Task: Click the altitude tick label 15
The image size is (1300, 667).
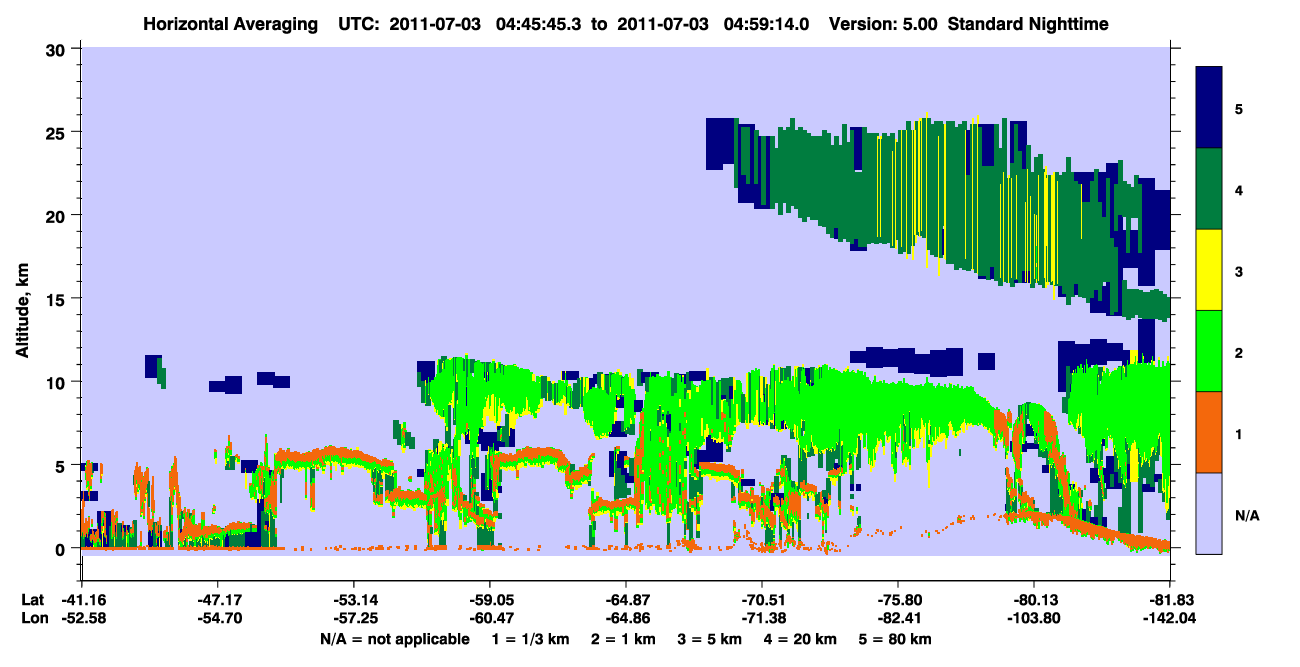Action: [58, 299]
